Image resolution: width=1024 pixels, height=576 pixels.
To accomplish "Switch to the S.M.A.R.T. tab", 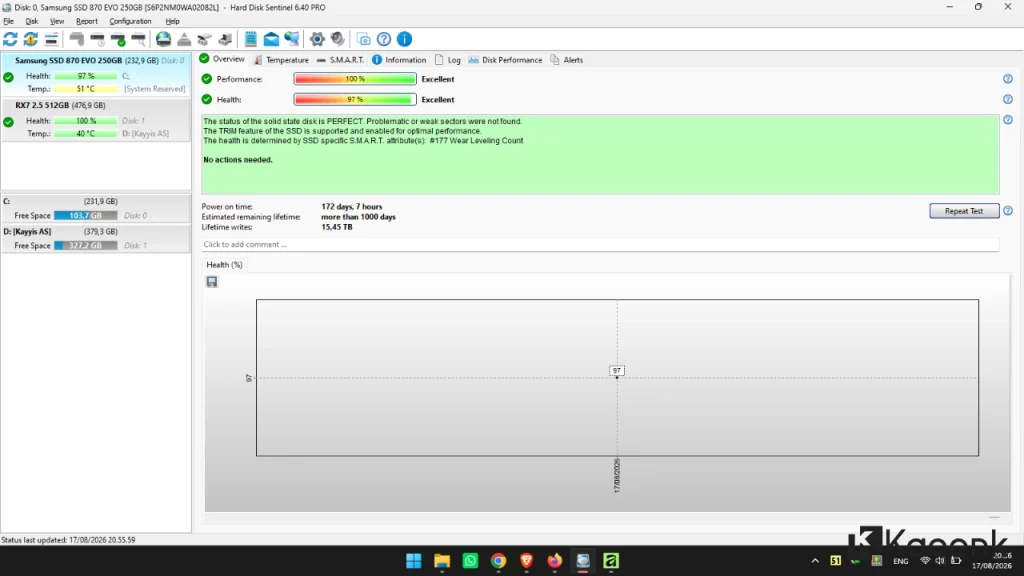I will [340, 60].
